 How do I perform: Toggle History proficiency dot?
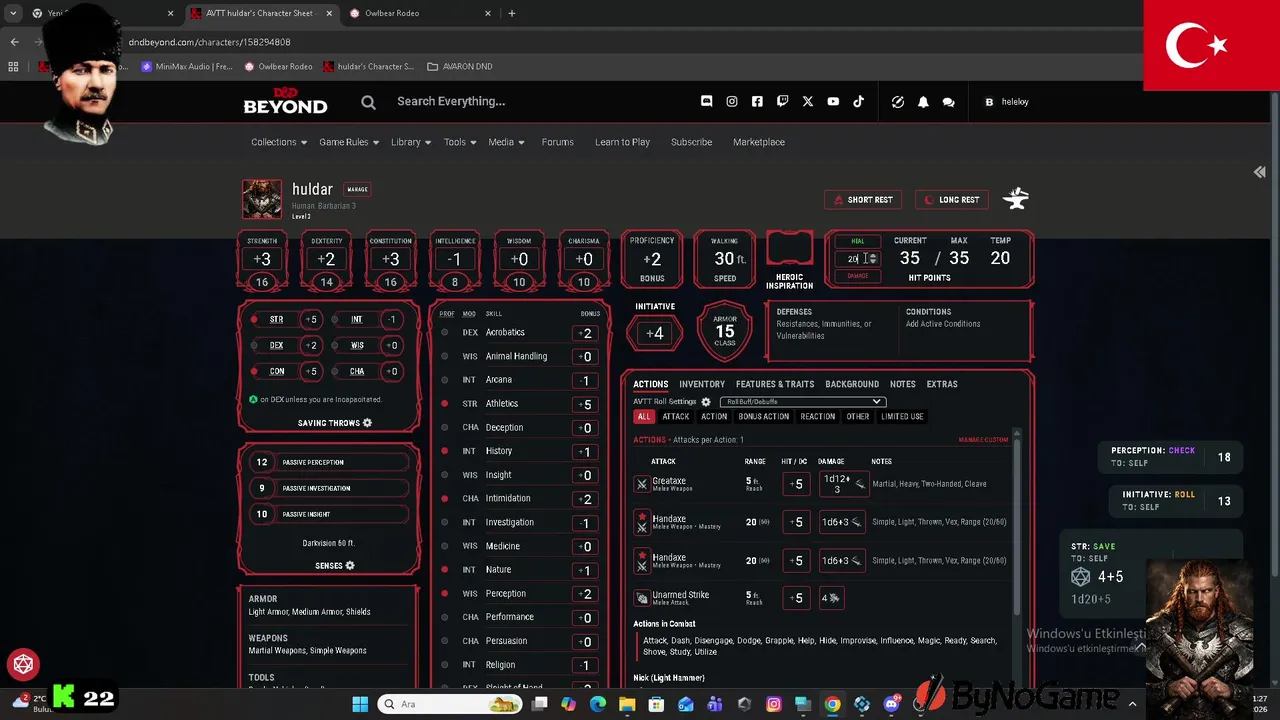click(445, 451)
